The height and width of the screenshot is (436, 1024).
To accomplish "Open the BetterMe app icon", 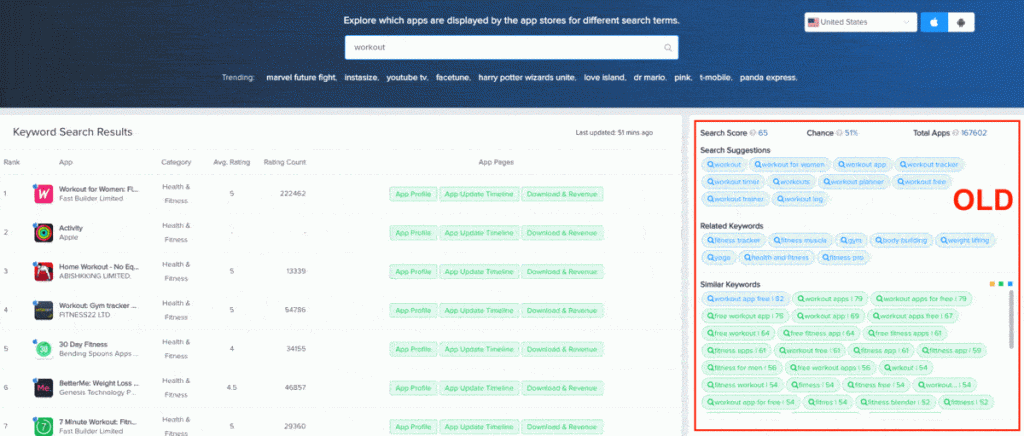I will [x=43, y=388].
